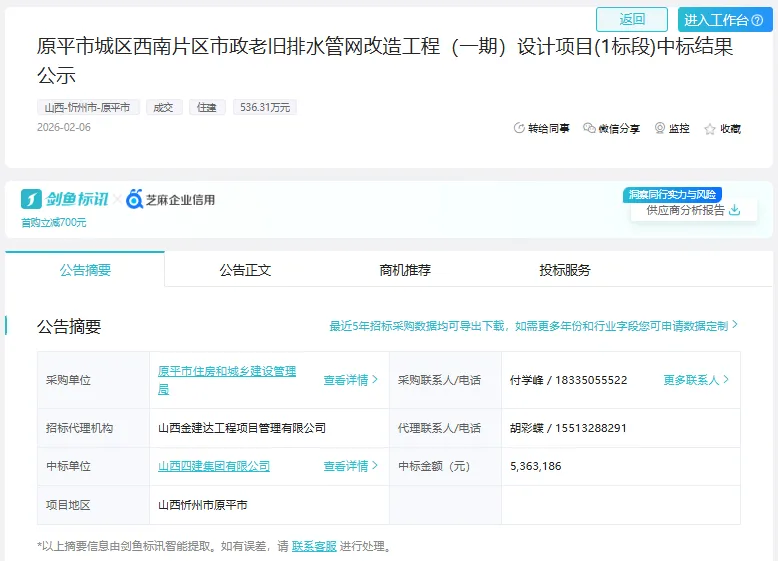Image resolution: width=778 pixels, height=561 pixels.
Task: Open the 山西四建集团有限公司 link
Action: coord(214,466)
